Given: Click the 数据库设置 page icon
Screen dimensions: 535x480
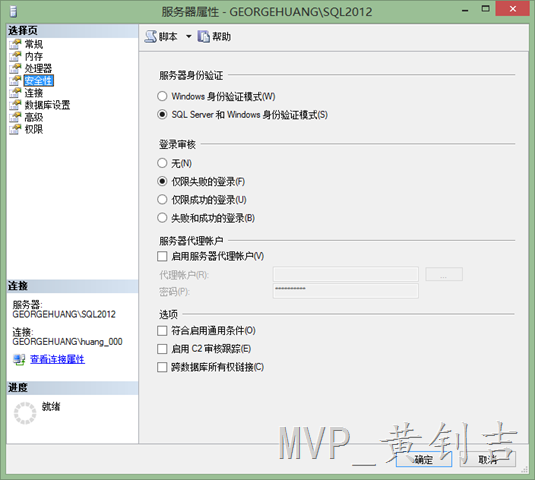Looking at the screenshot, I should [x=15, y=105].
